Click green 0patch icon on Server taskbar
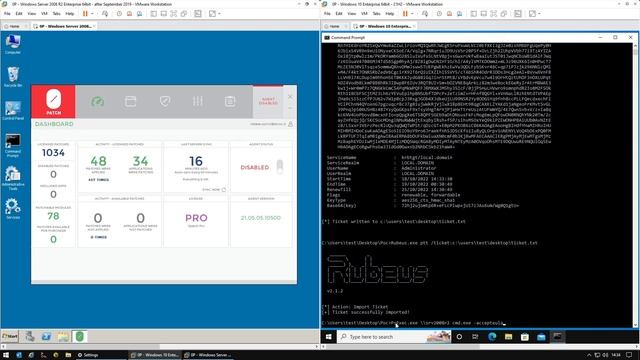The image size is (640, 360). pyautogui.click(x=80, y=336)
